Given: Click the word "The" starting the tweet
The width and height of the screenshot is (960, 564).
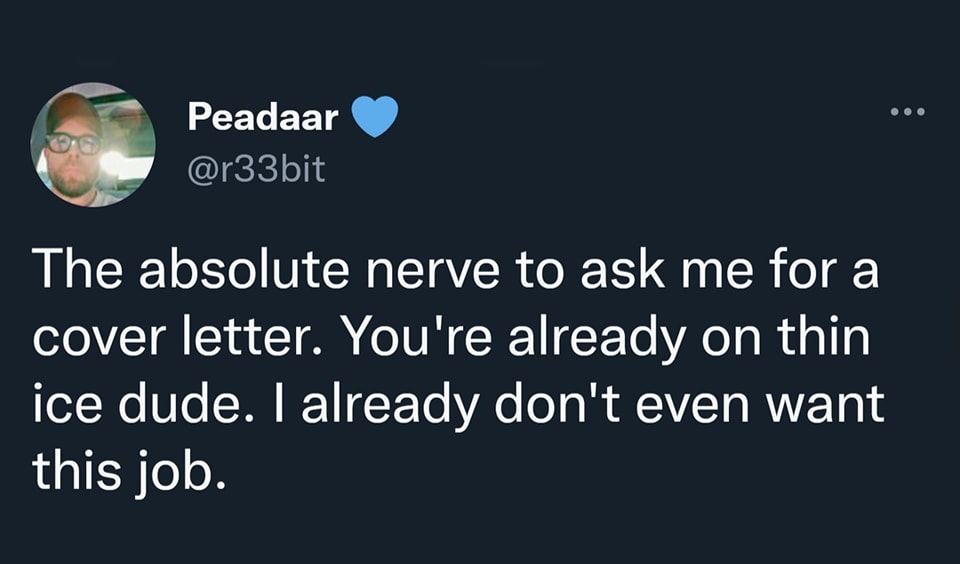Looking at the screenshot, I should [77, 273].
